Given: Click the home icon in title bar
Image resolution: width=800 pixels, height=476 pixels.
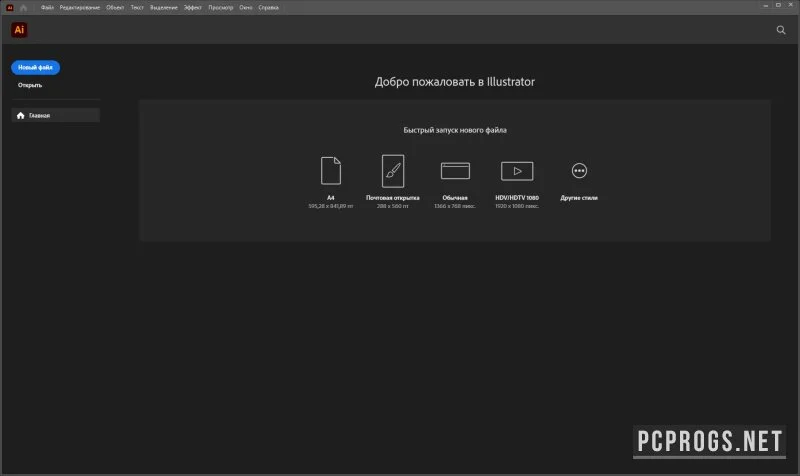Looking at the screenshot, I should (23, 8).
